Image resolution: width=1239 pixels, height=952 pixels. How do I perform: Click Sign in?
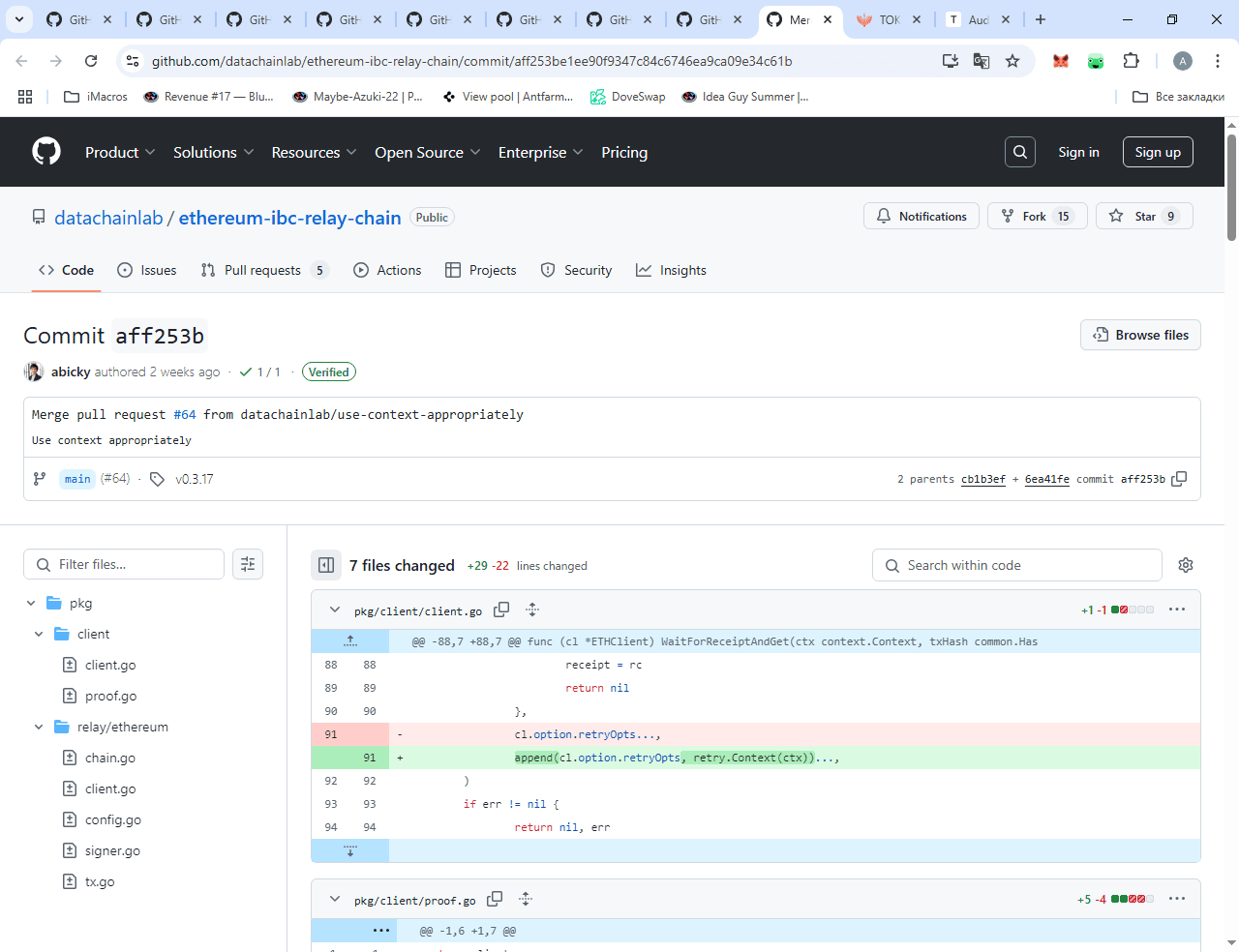click(1078, 152)
